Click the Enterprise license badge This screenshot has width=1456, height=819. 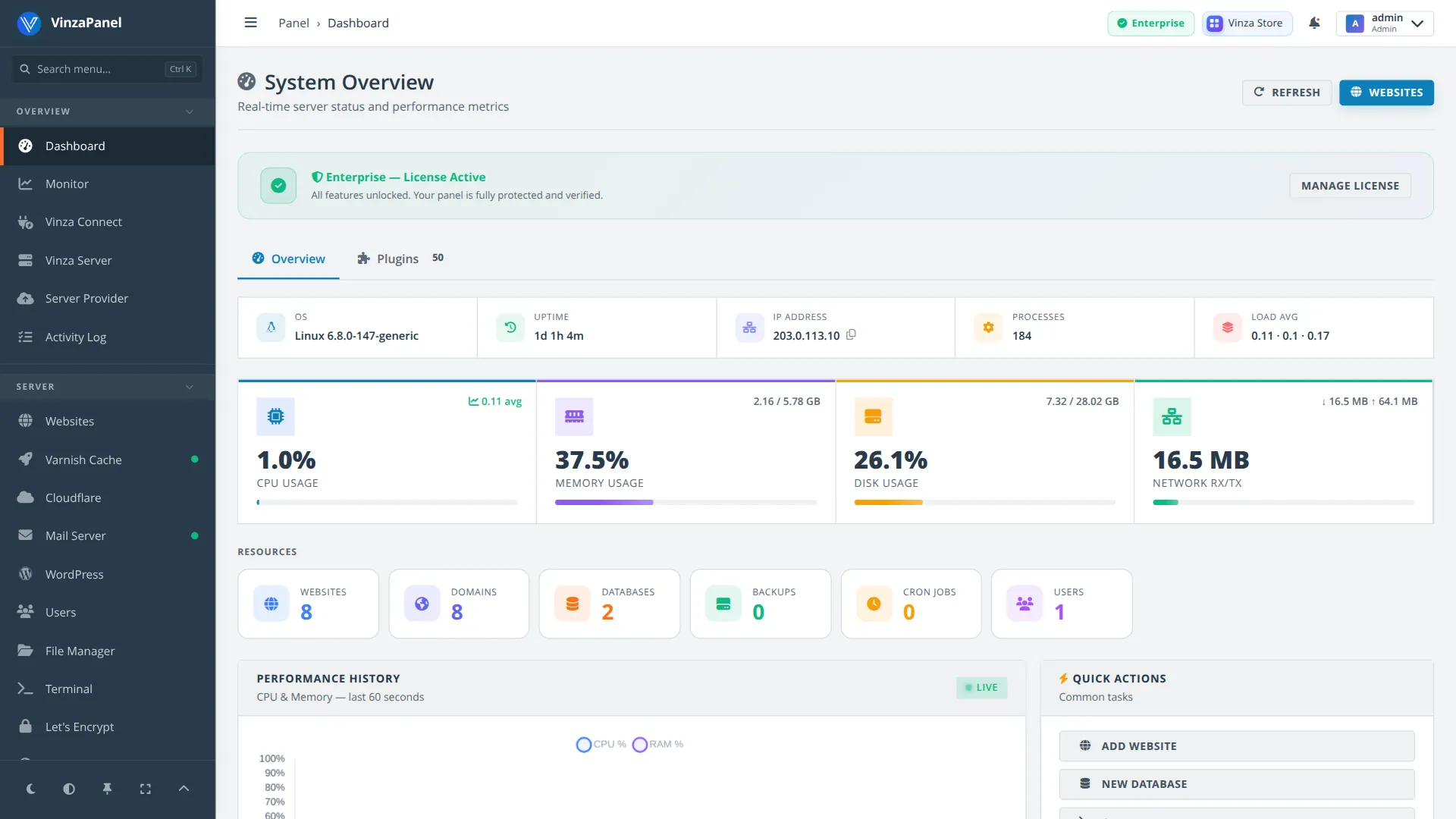1150,23
